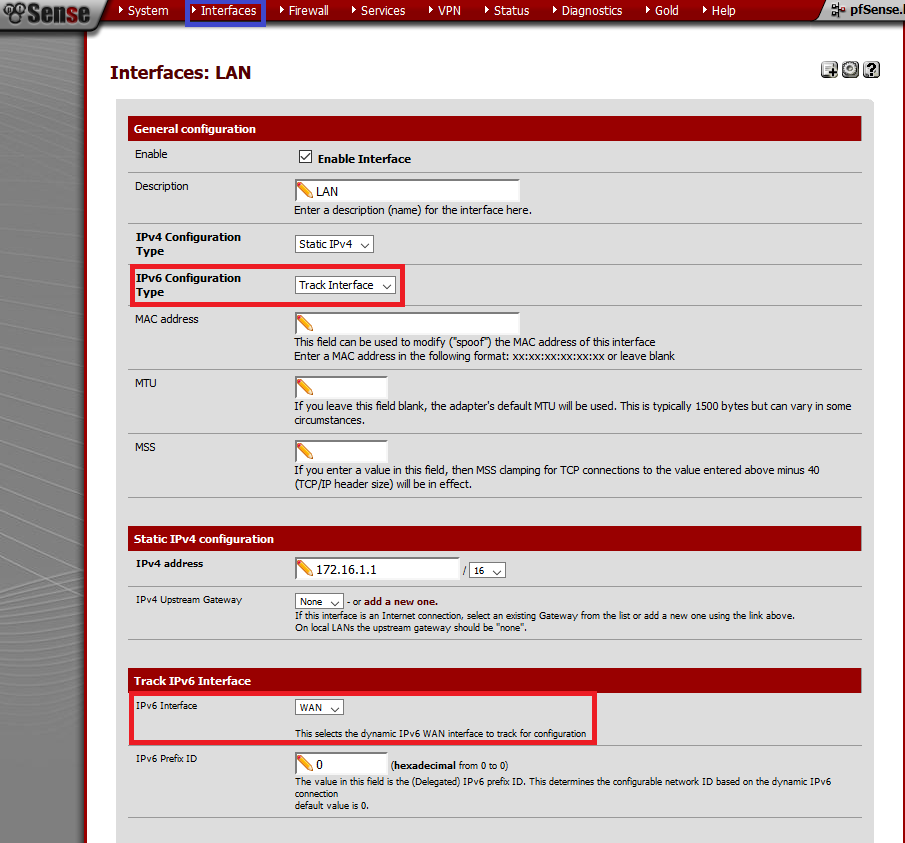This screenshot has width=905, height=843.
Task: Click the add-page shortcut icon with plus sign
Action: point(829,70)
